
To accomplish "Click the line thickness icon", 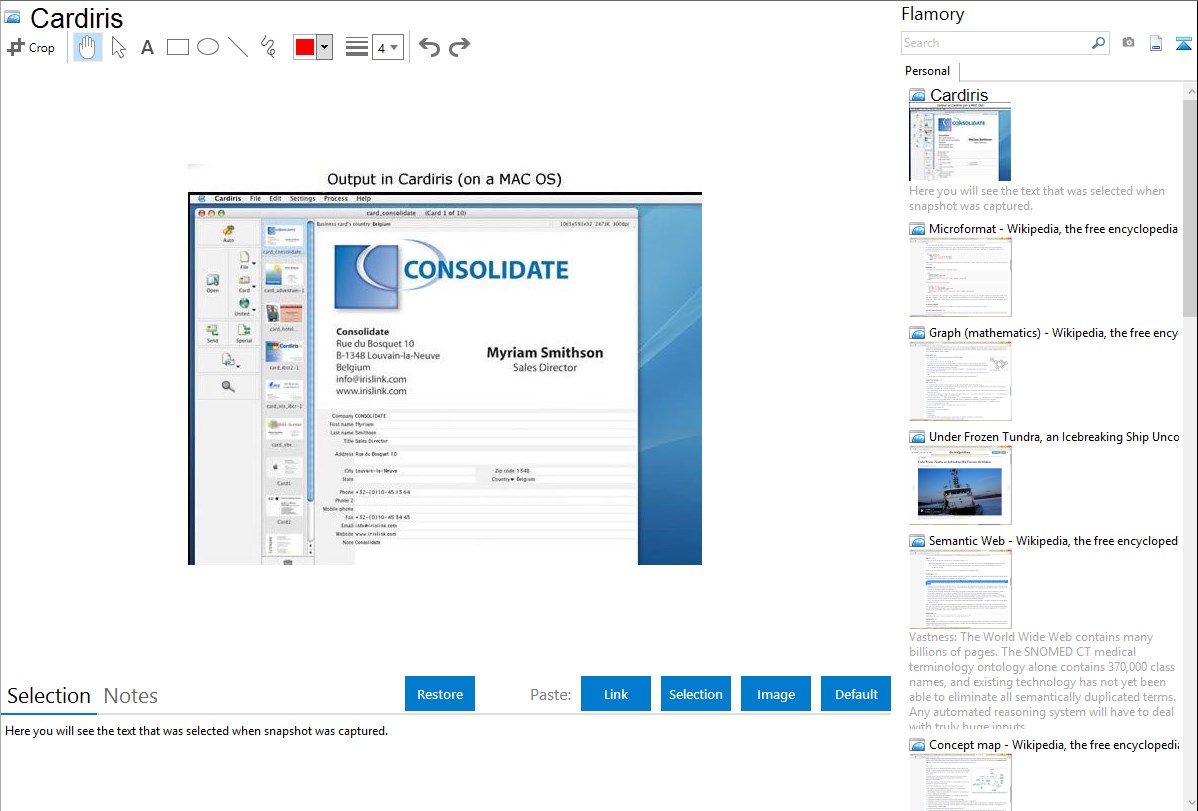I will tap(357, 47).
